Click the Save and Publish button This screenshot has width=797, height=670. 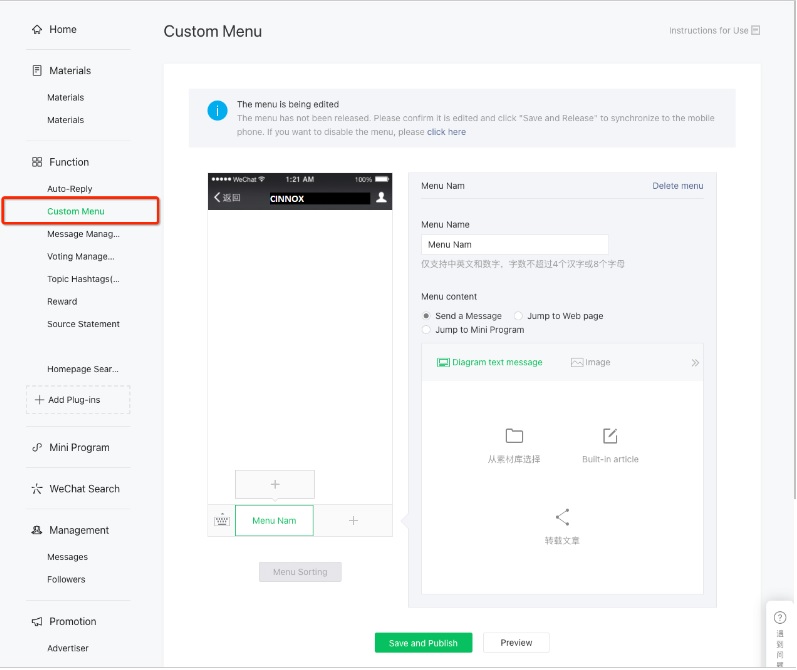[x=423, y=643]
